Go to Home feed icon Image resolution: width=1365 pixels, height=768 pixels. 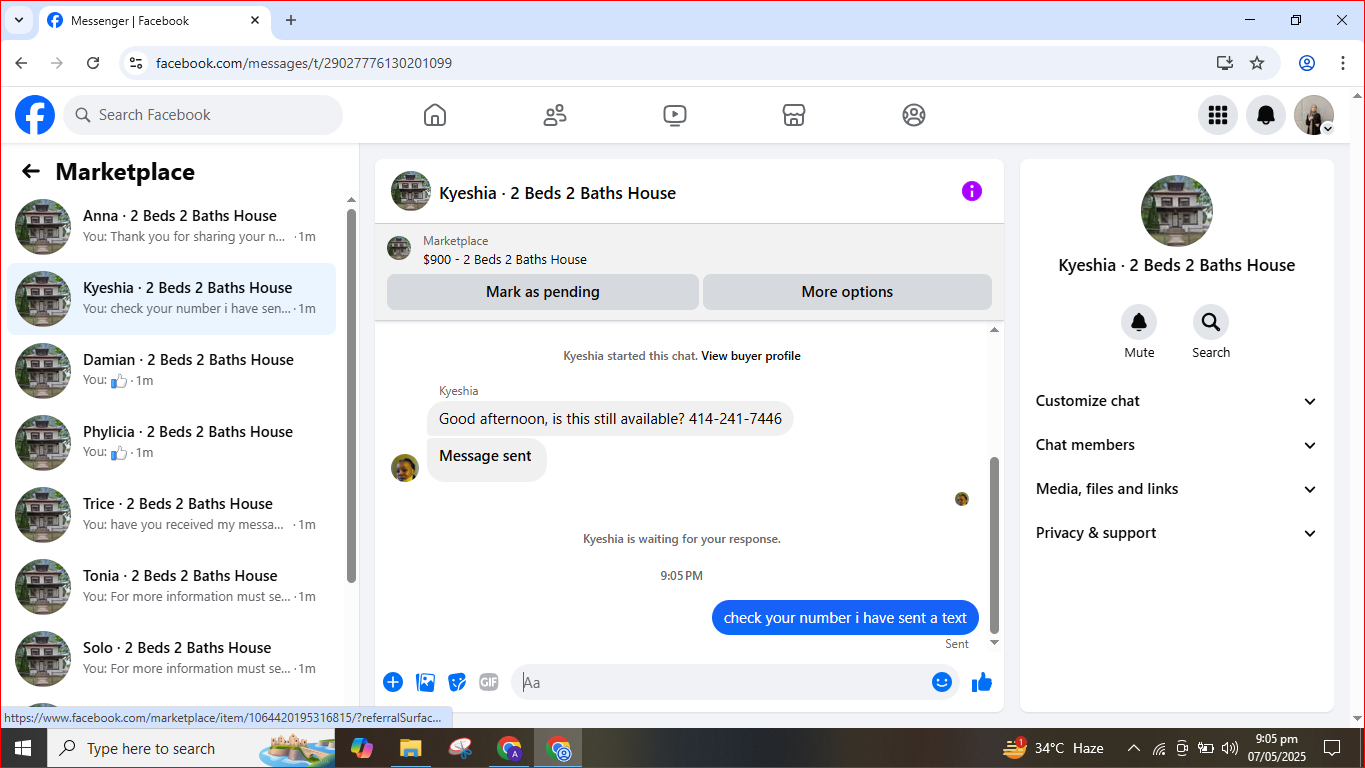coord(435,115)
